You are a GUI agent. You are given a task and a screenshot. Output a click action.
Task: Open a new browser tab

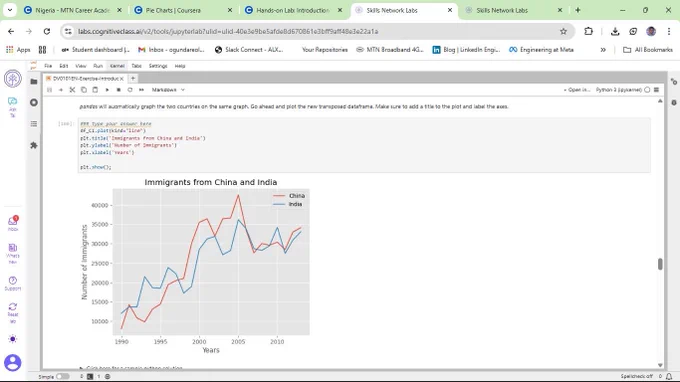click(578, 10)
